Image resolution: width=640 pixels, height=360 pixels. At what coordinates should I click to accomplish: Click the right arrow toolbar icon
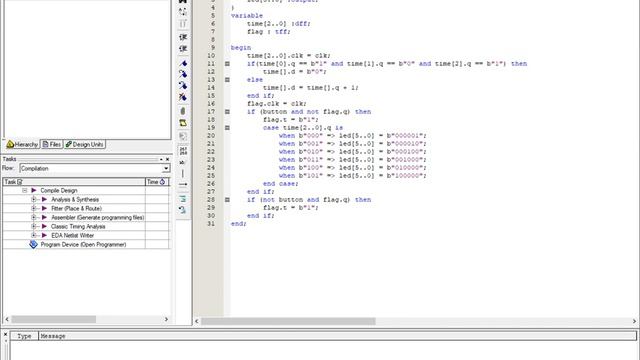pos(183,184)
